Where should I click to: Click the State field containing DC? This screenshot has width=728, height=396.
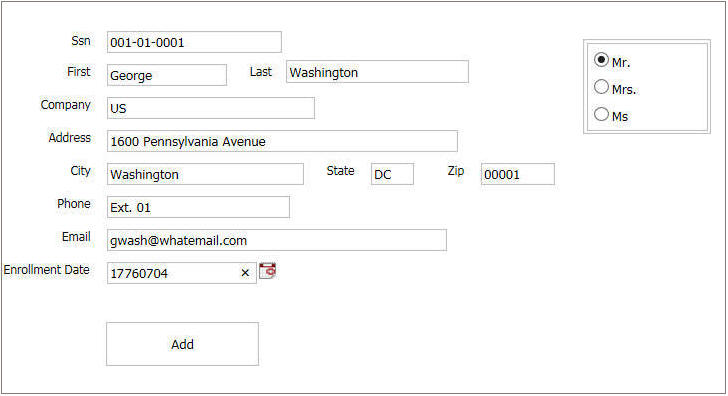pos(392,174)
